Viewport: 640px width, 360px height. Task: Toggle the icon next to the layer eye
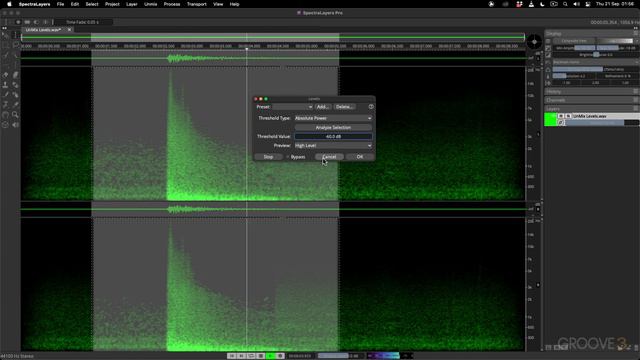click(x=568, y=116)
